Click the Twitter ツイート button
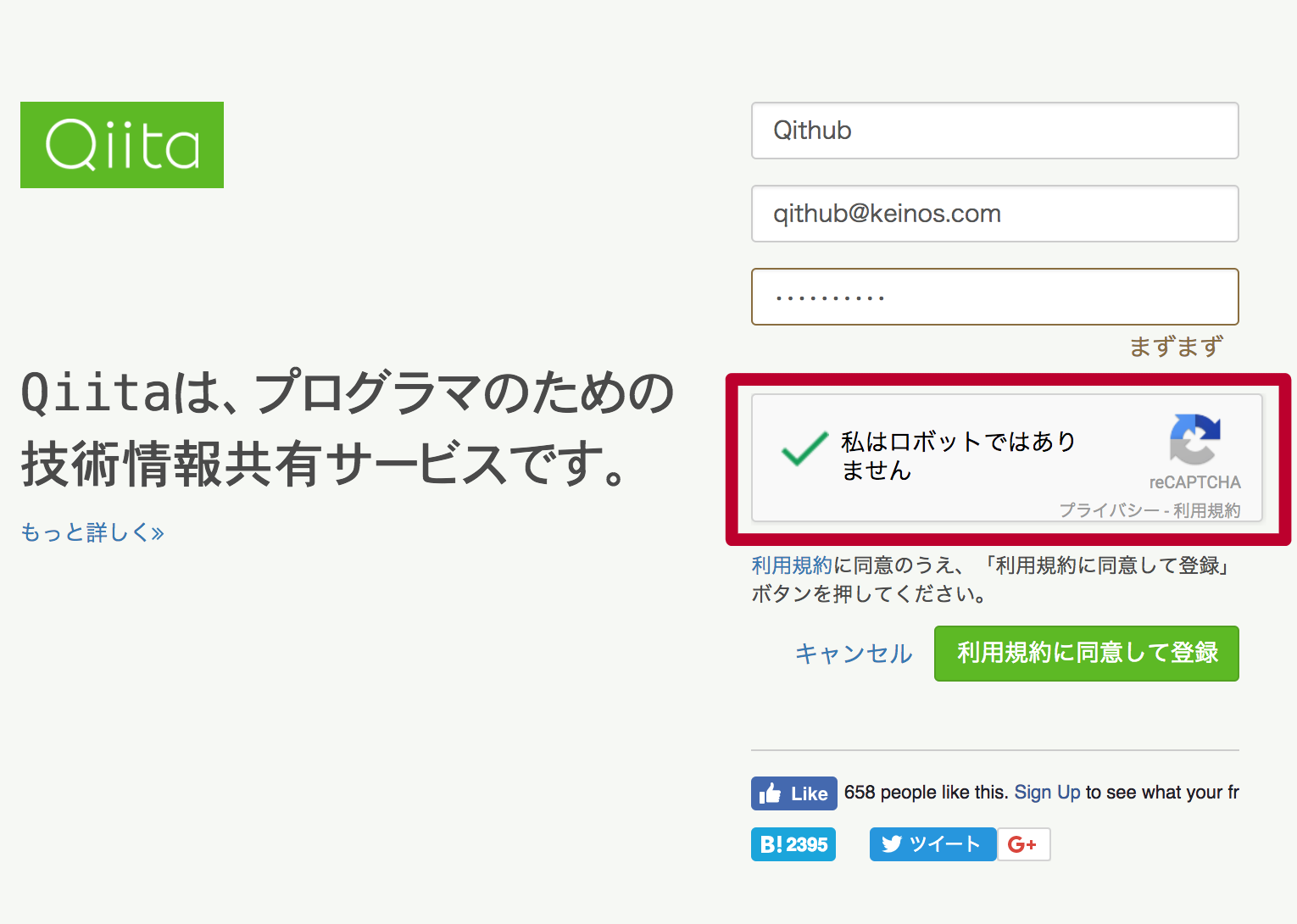 pyautogui.click(x=932, y=844)
